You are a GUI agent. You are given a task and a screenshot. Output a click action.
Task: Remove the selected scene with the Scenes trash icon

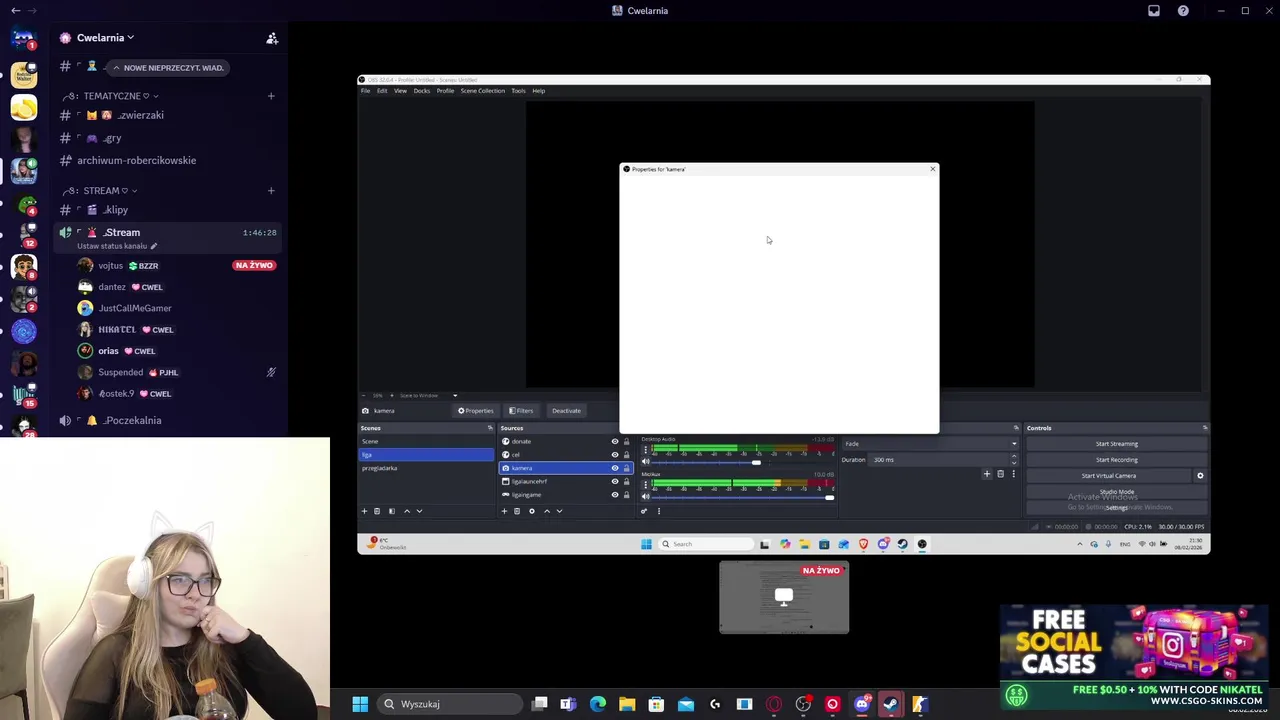(377, 511)
